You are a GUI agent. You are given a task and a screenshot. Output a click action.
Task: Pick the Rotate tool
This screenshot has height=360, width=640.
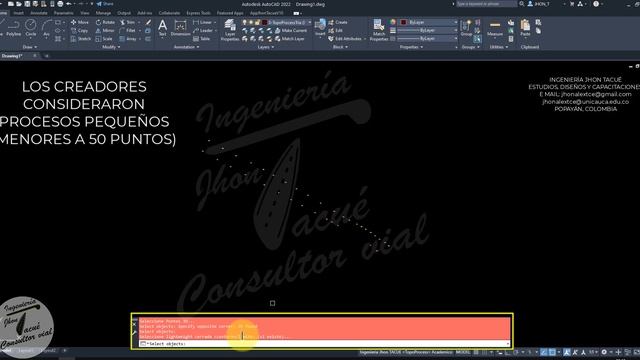(x=105, y=22)
